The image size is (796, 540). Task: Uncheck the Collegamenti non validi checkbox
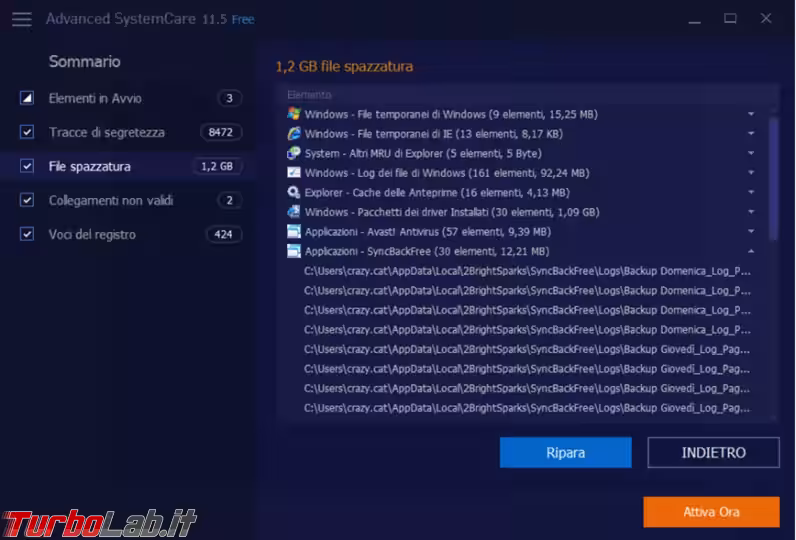click(27, 200)
